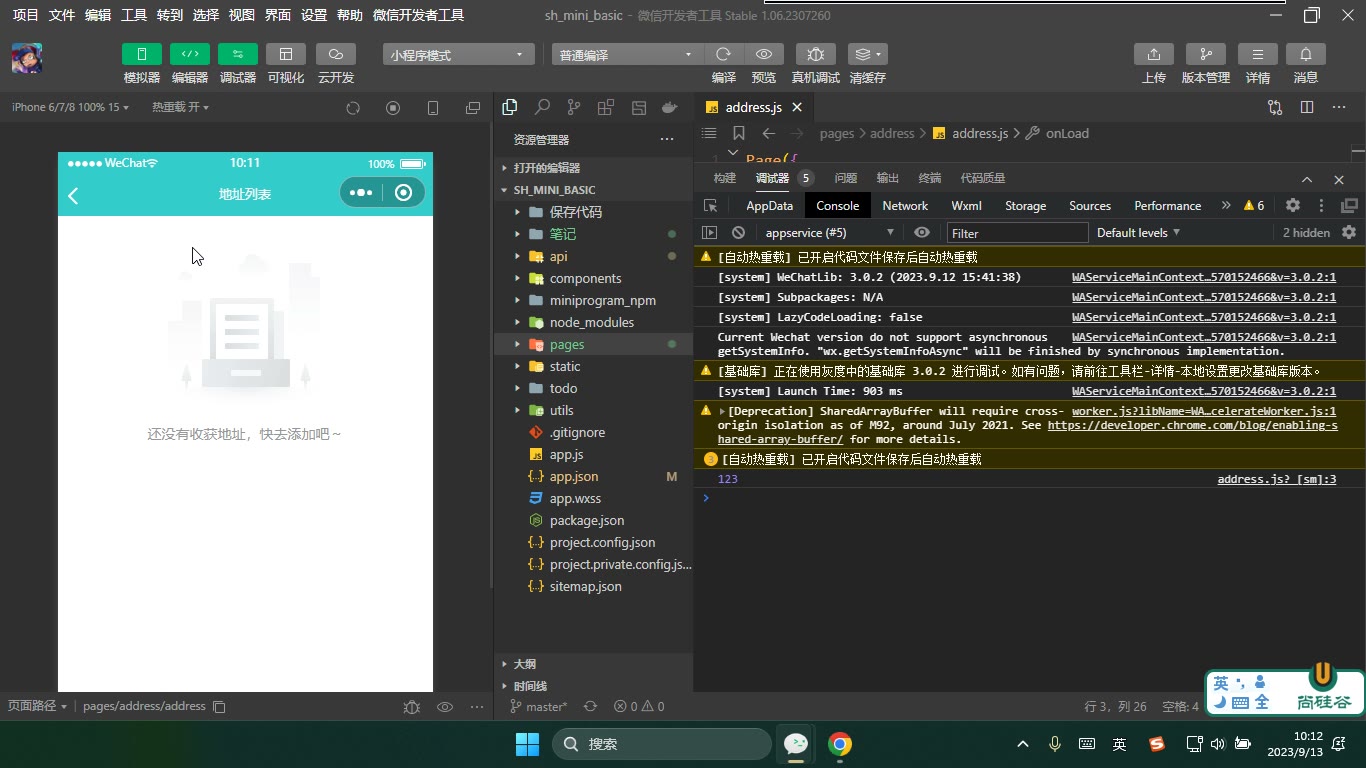
Task: Switch to the 终端 terminal tab
Action: [930, 178]
